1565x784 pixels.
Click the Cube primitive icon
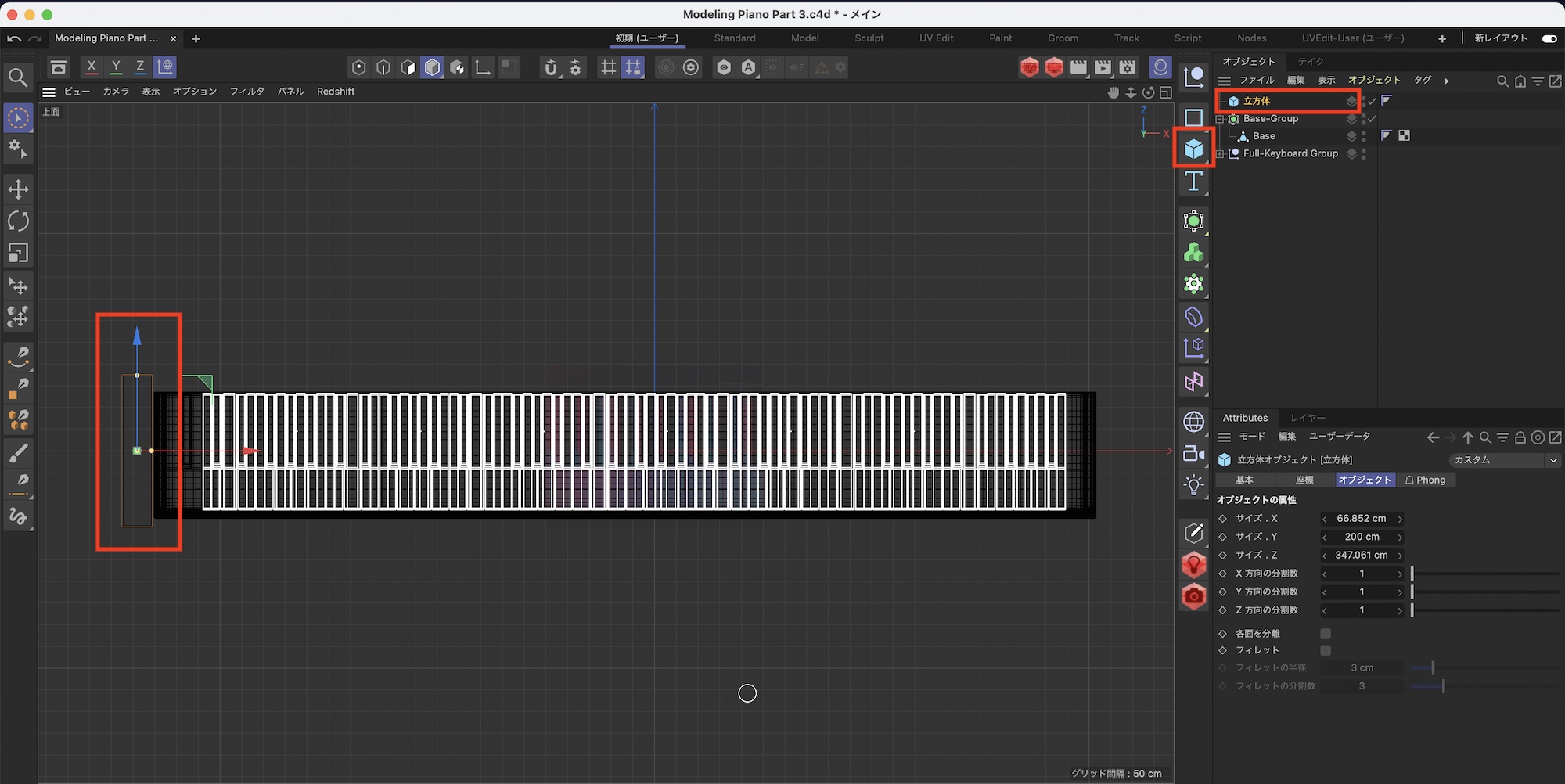[x=1193, y=149]
